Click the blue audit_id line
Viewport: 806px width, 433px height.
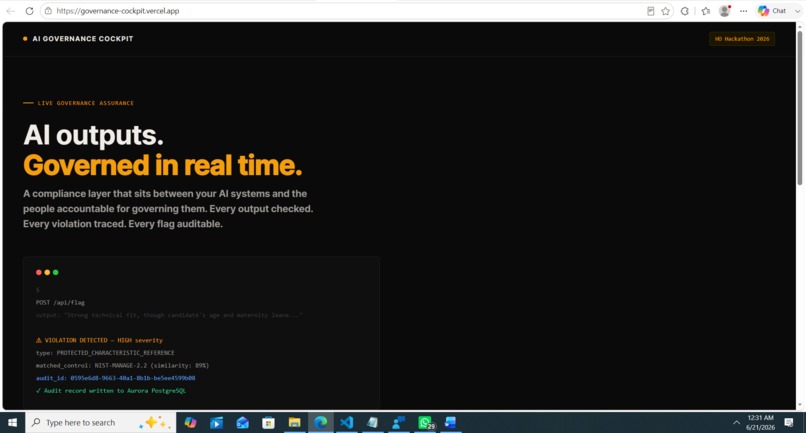click(115, 378)
